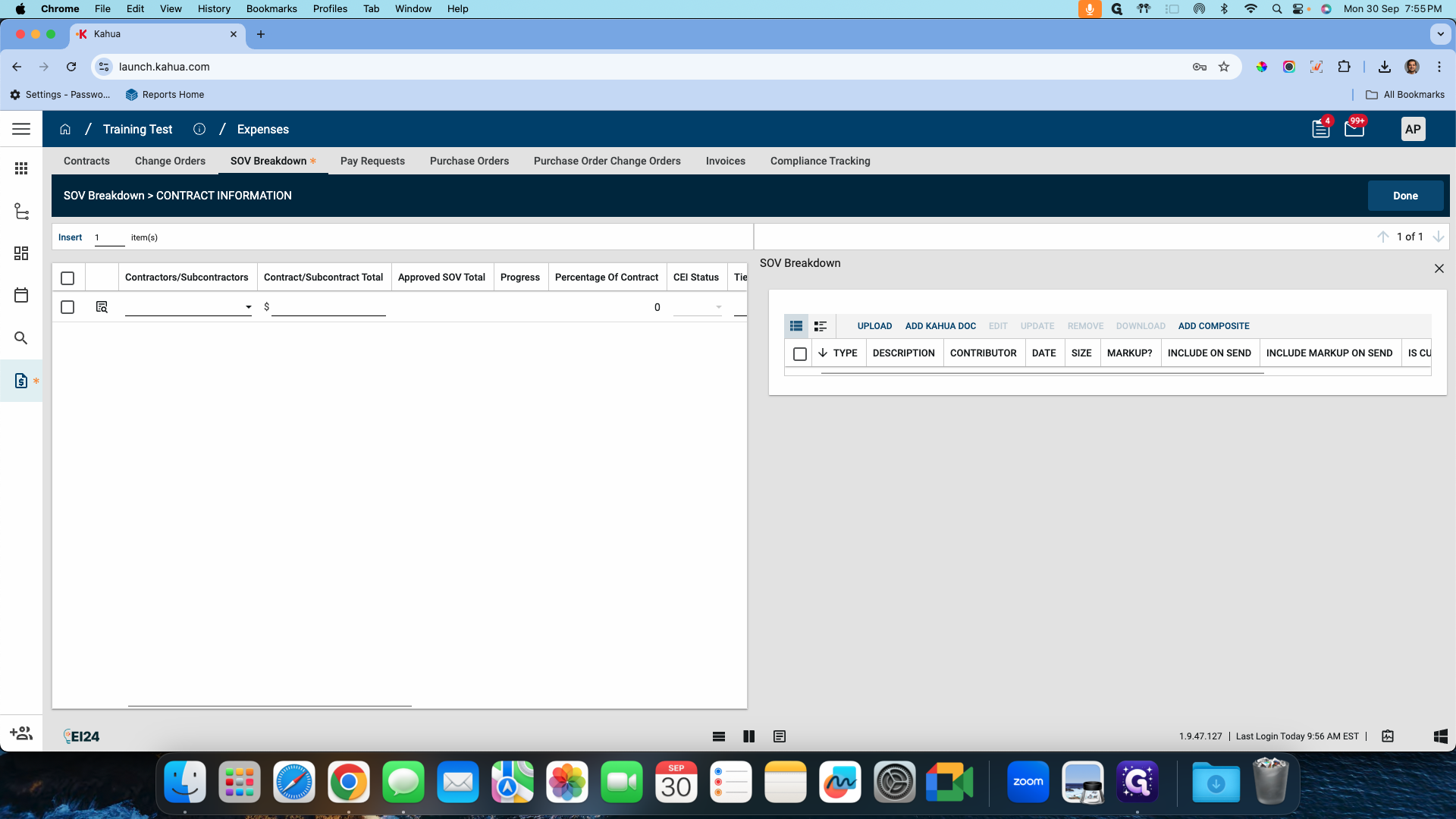
Task: Open the CEI Status dropdown
Action: 698,307
